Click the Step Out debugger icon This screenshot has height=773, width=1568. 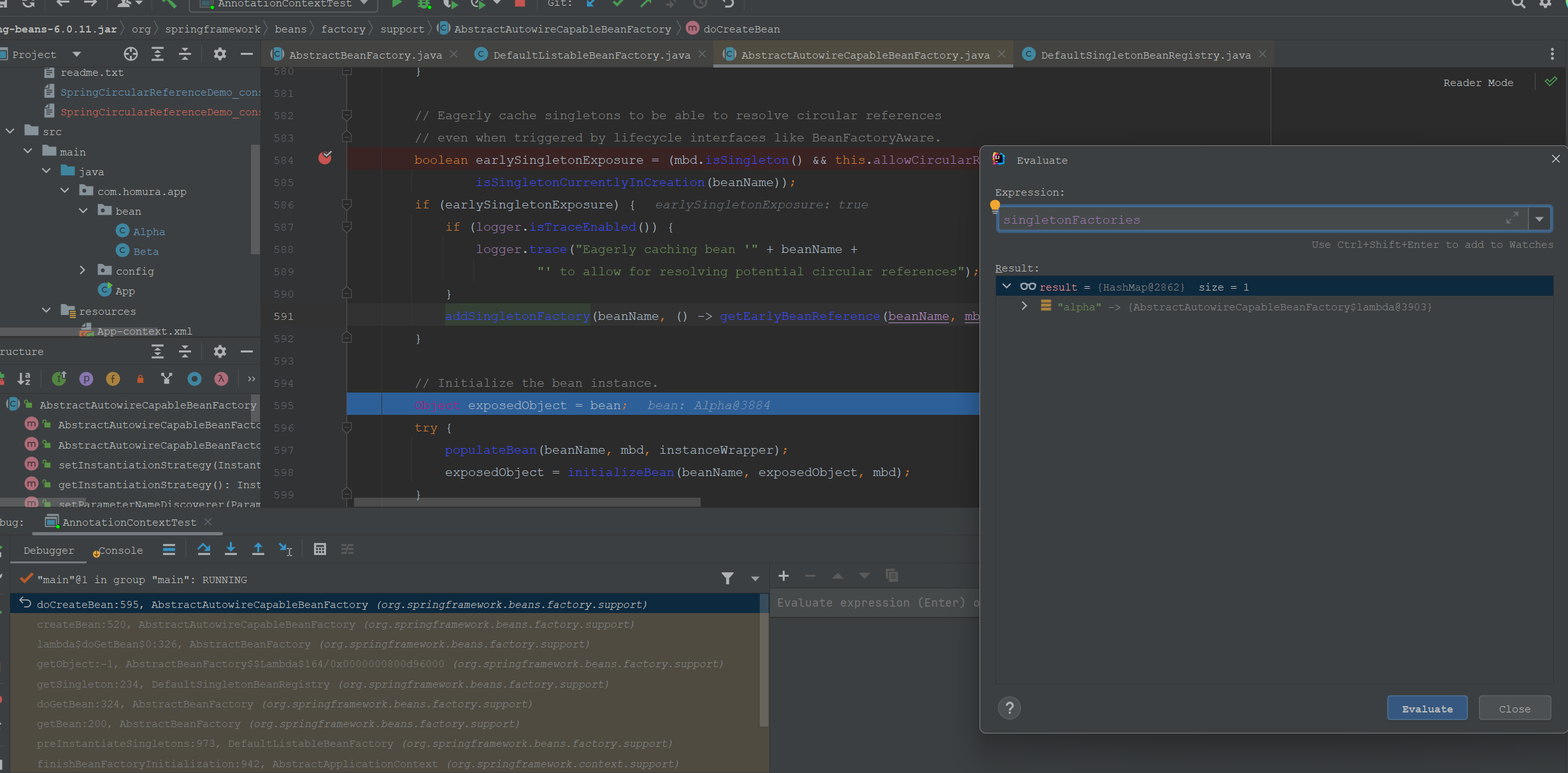coord(258,549)
